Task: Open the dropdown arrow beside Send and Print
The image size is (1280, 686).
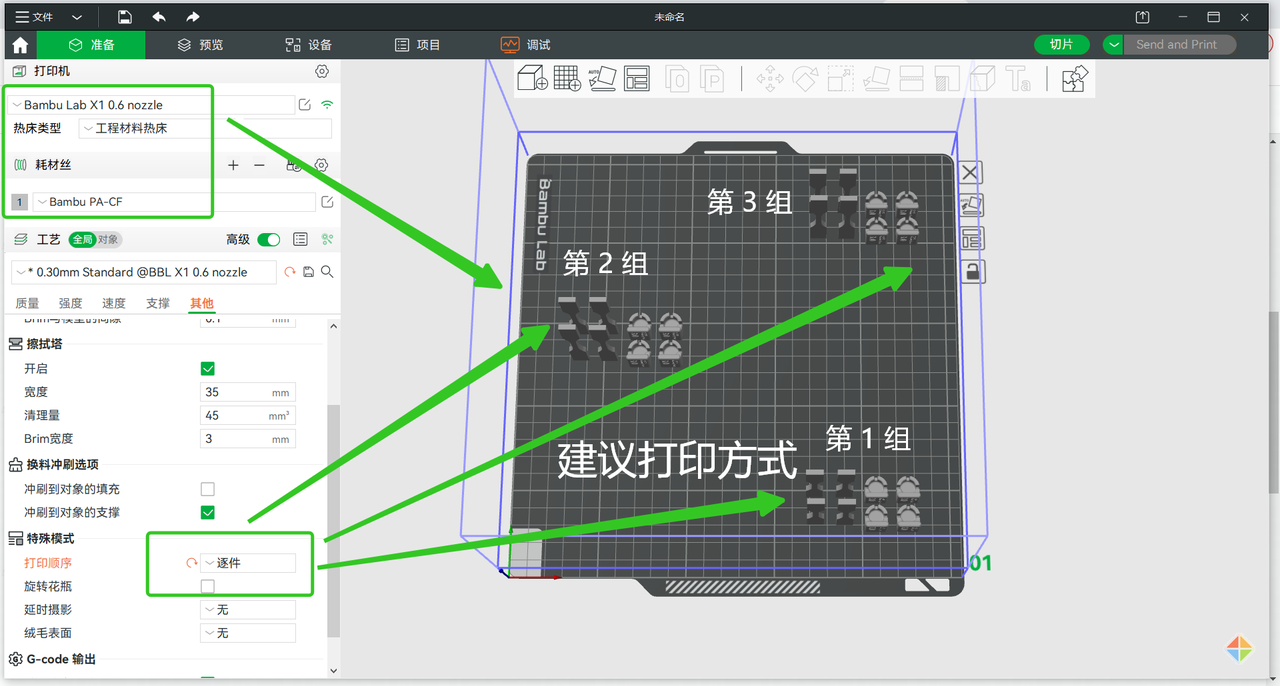Action: (1113, 45)
